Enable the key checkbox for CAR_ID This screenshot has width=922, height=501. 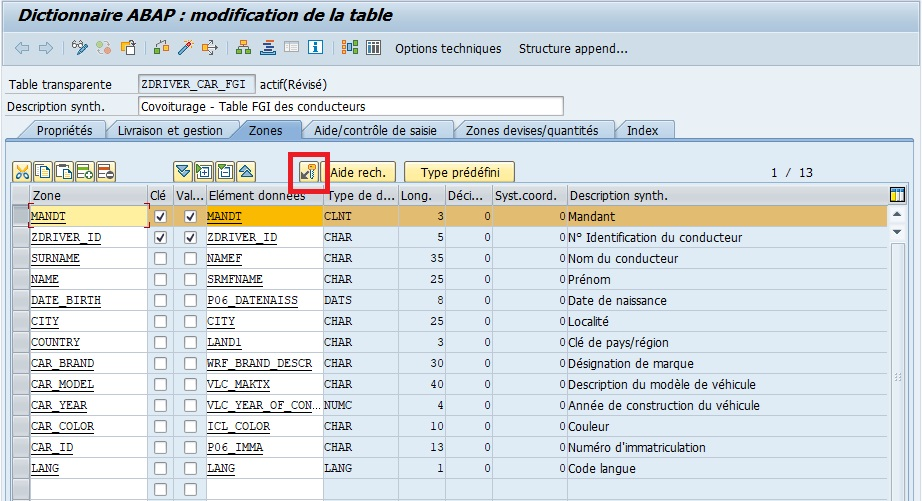(x=160, y=448)
